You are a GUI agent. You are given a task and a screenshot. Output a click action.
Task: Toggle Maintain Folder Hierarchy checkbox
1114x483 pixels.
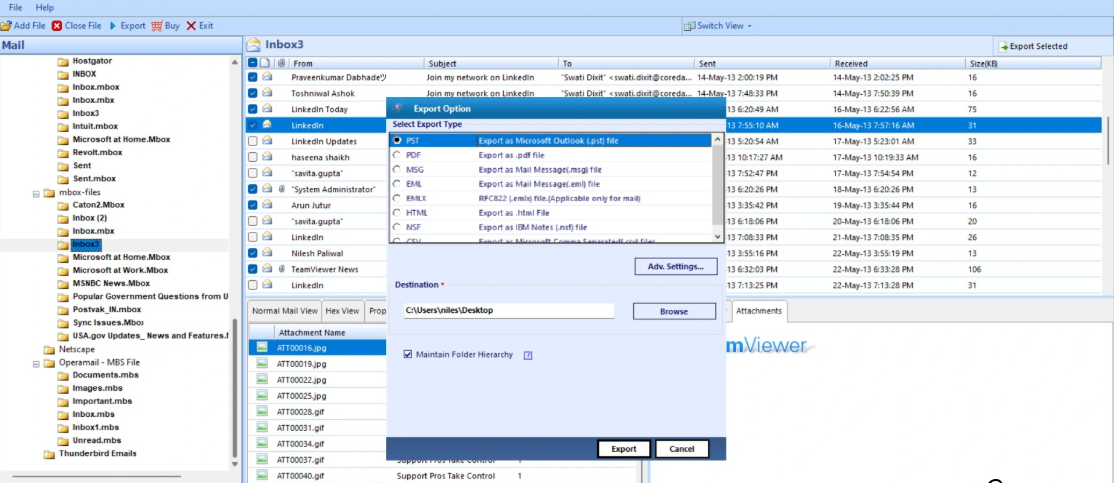tap(408, 354)
